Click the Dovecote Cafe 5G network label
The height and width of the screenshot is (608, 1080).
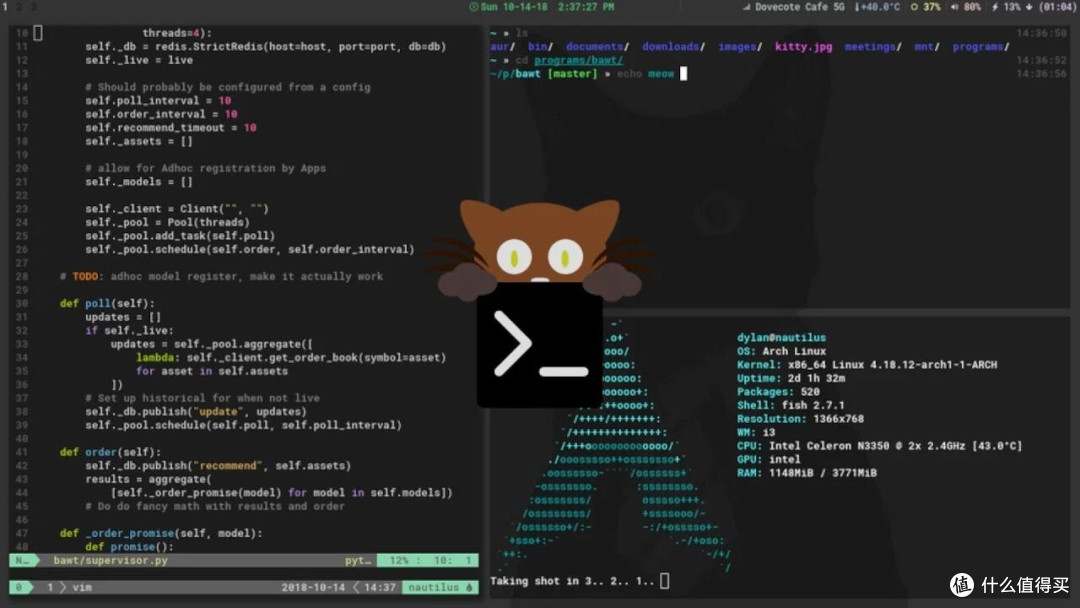click(800, 7)
